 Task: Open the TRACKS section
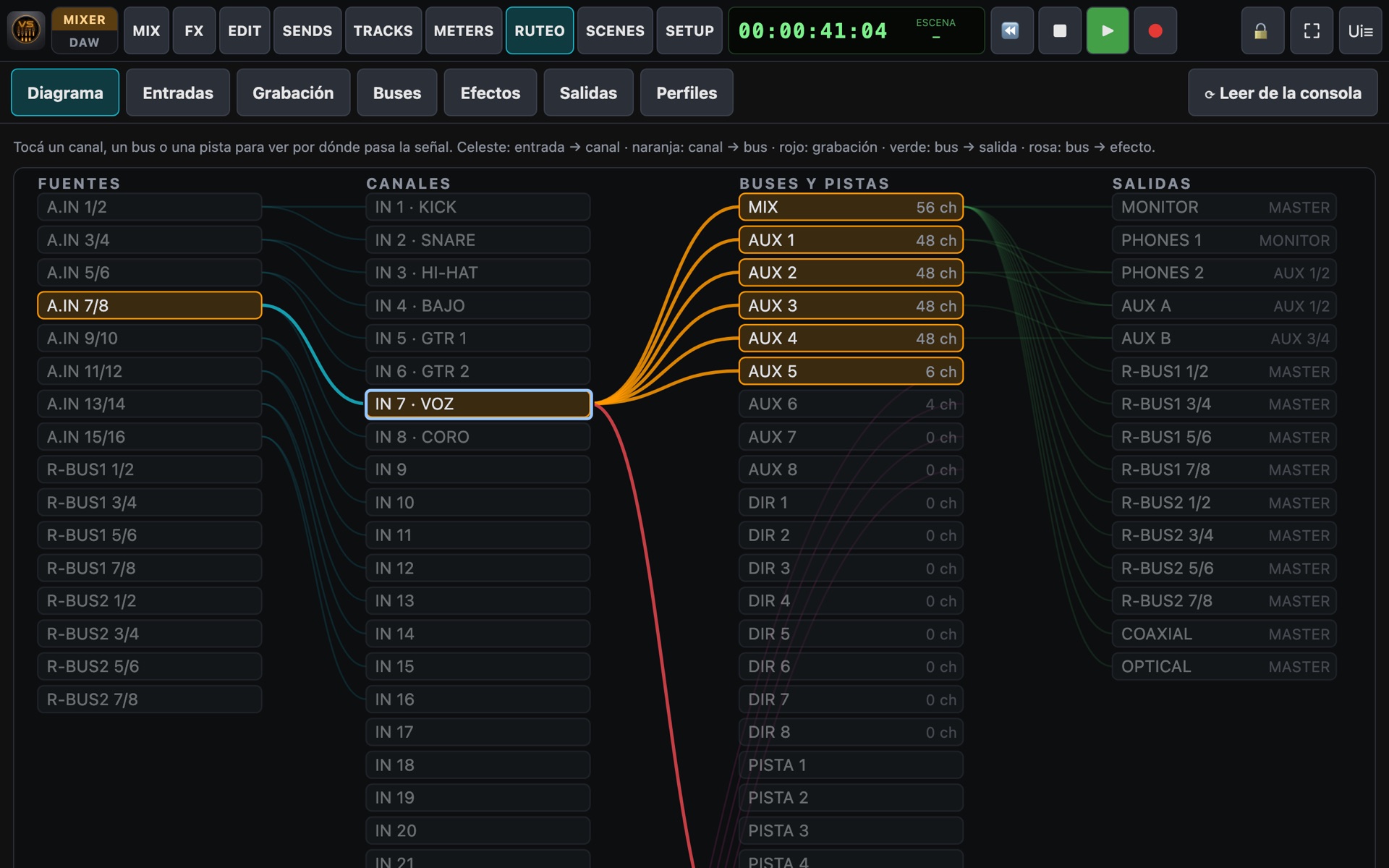(x=383, y=30)
